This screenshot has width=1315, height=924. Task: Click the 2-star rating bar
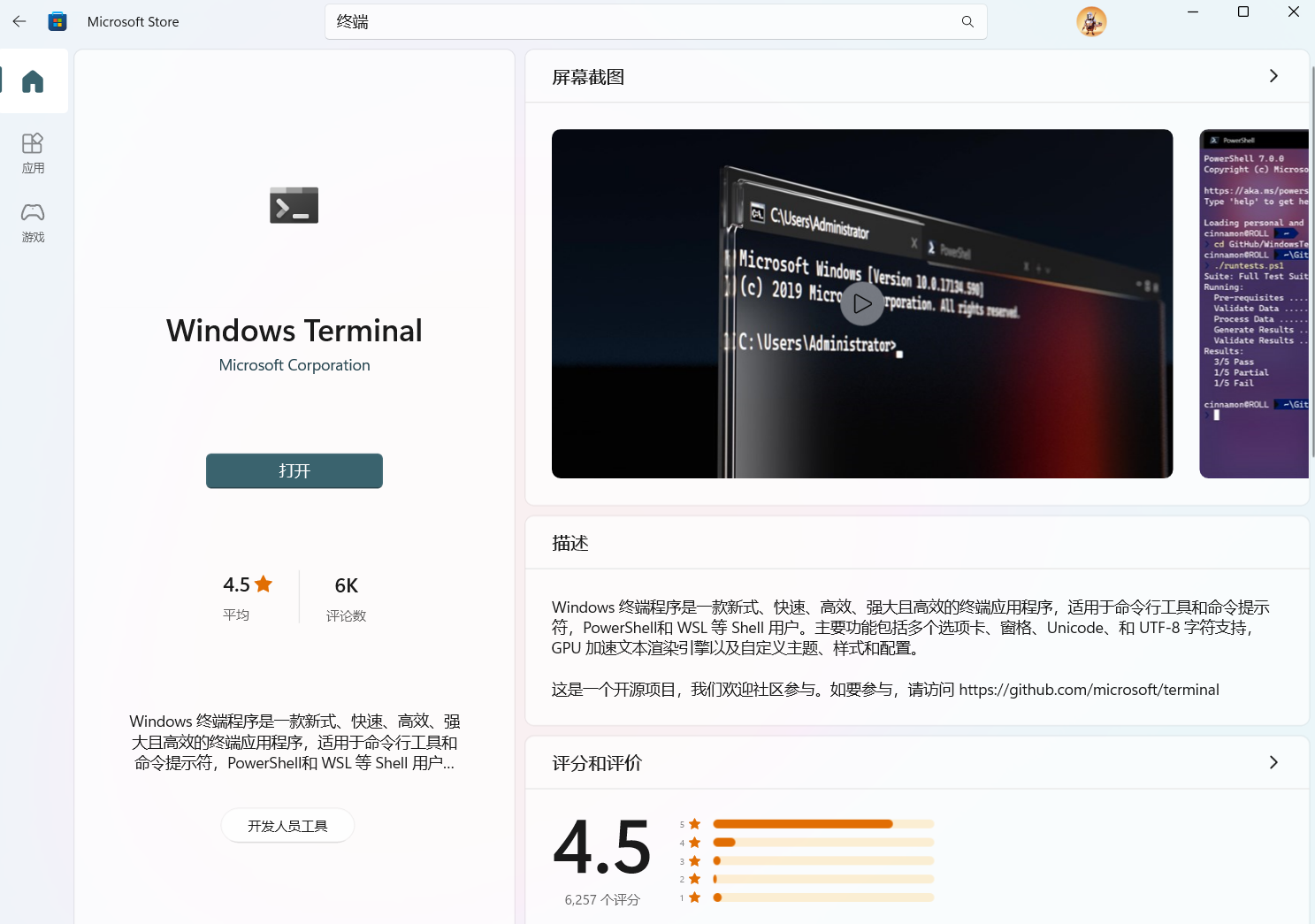pos(823,879)
